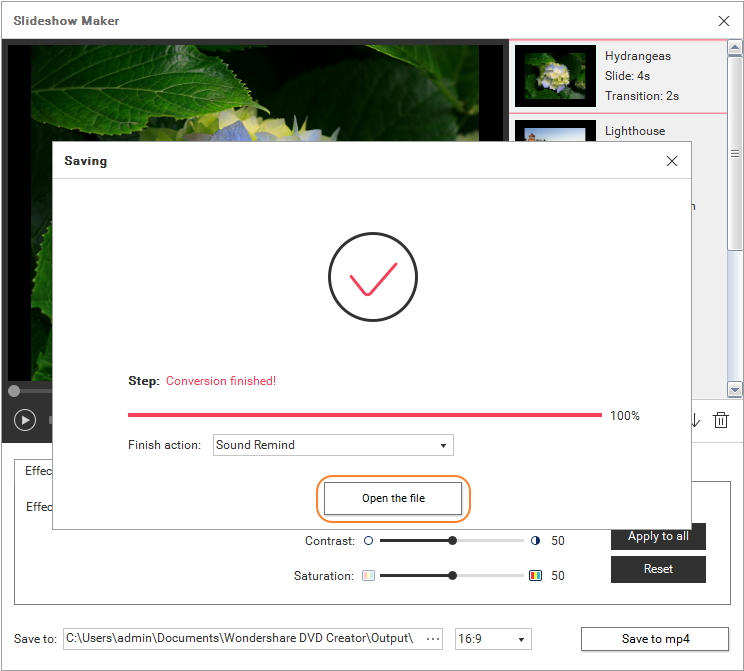
Task: Select the Hydrangeas slide thumbnail
Action: click(x=554, y=76)
